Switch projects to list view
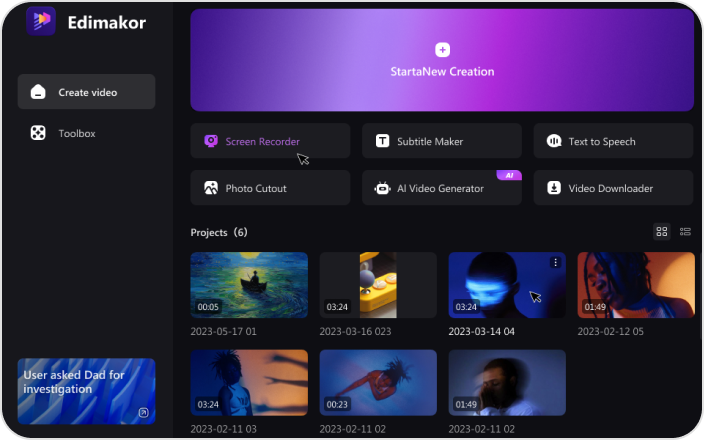 685,232
